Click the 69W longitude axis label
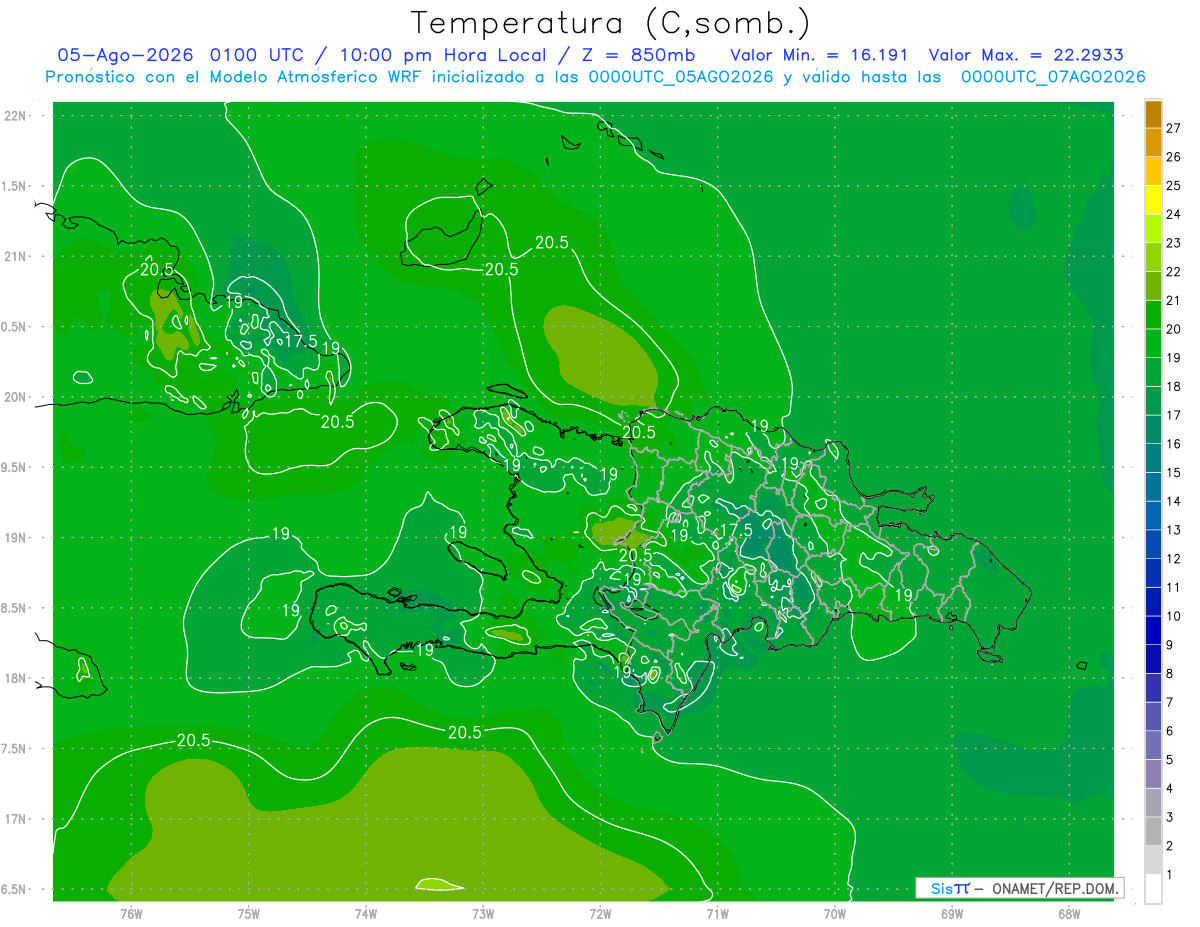1200x927 pixels. coord(952,913)
